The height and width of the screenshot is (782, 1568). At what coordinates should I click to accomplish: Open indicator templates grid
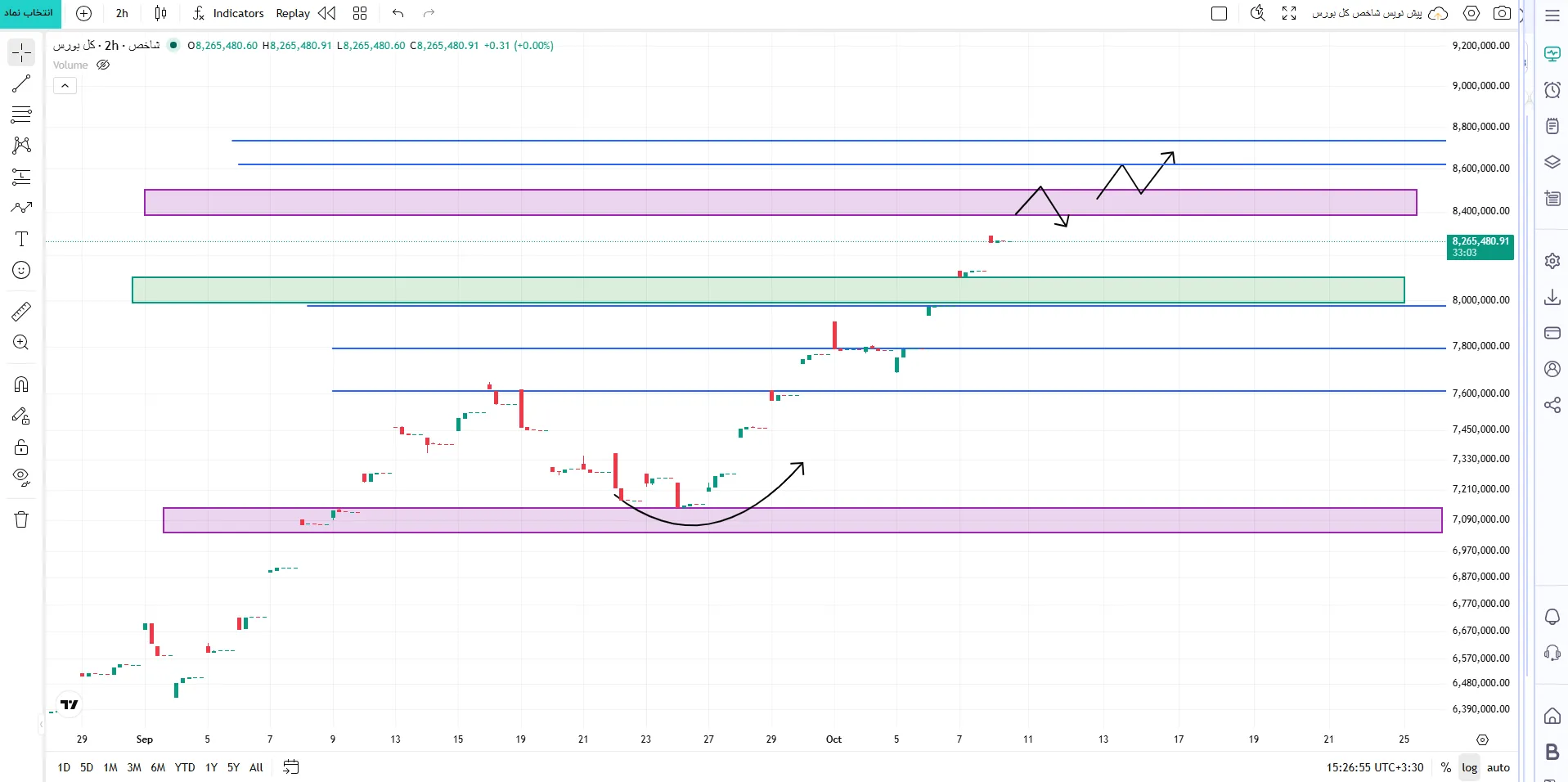tap(360, 13)
